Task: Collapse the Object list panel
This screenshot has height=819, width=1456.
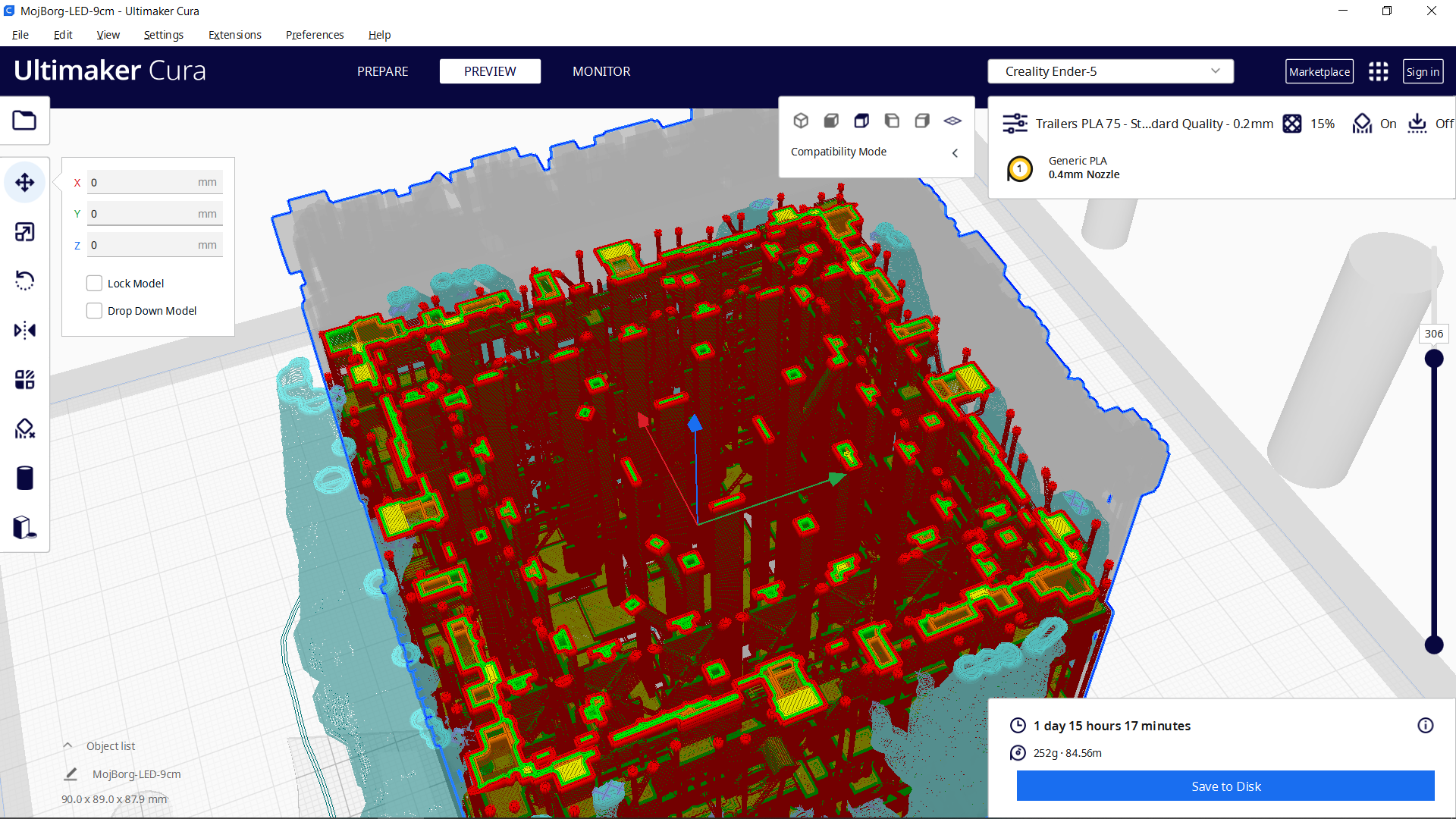Action: [67, 745]
